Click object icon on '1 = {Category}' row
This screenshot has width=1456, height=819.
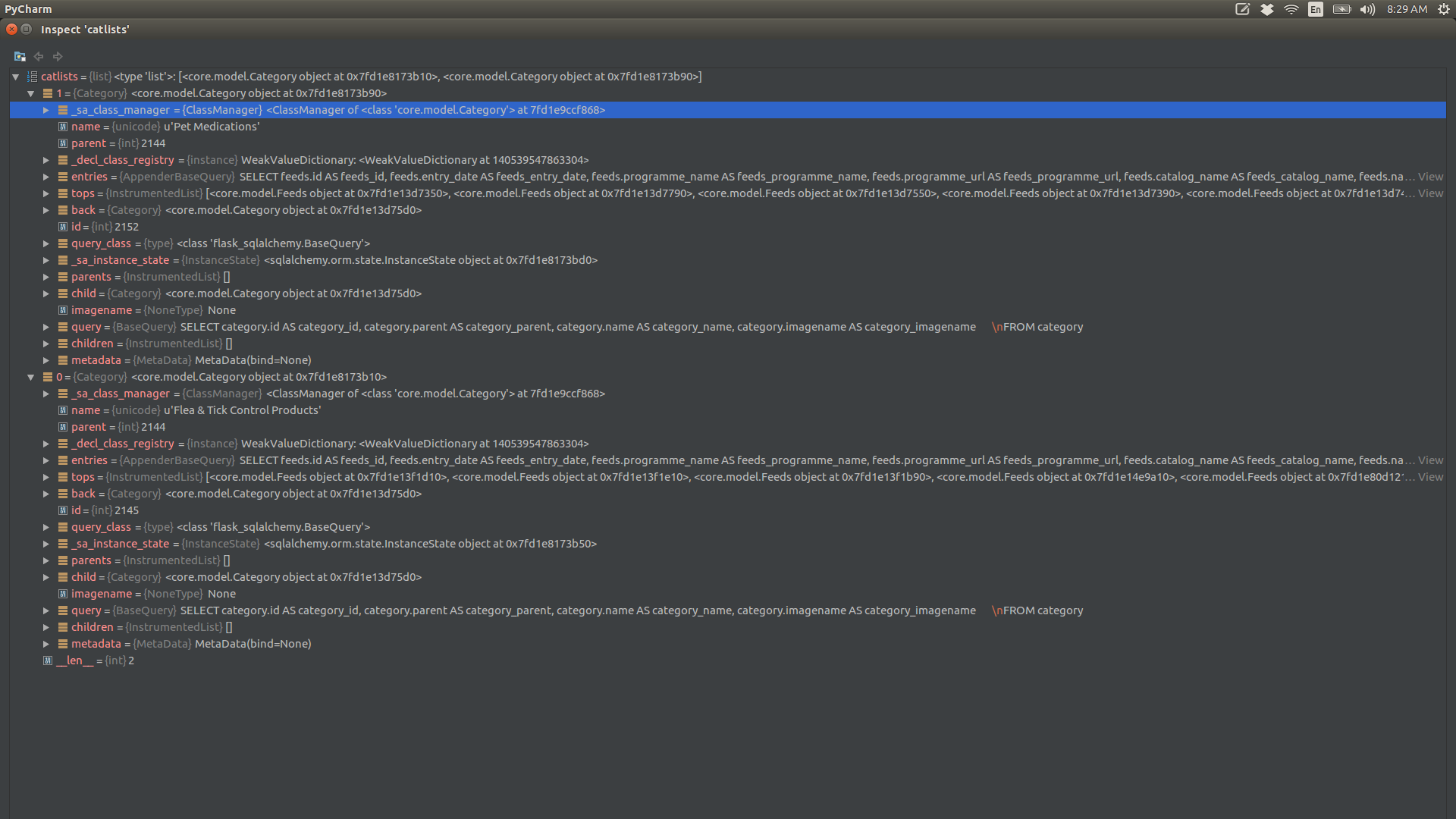click(x=48, y=93)
